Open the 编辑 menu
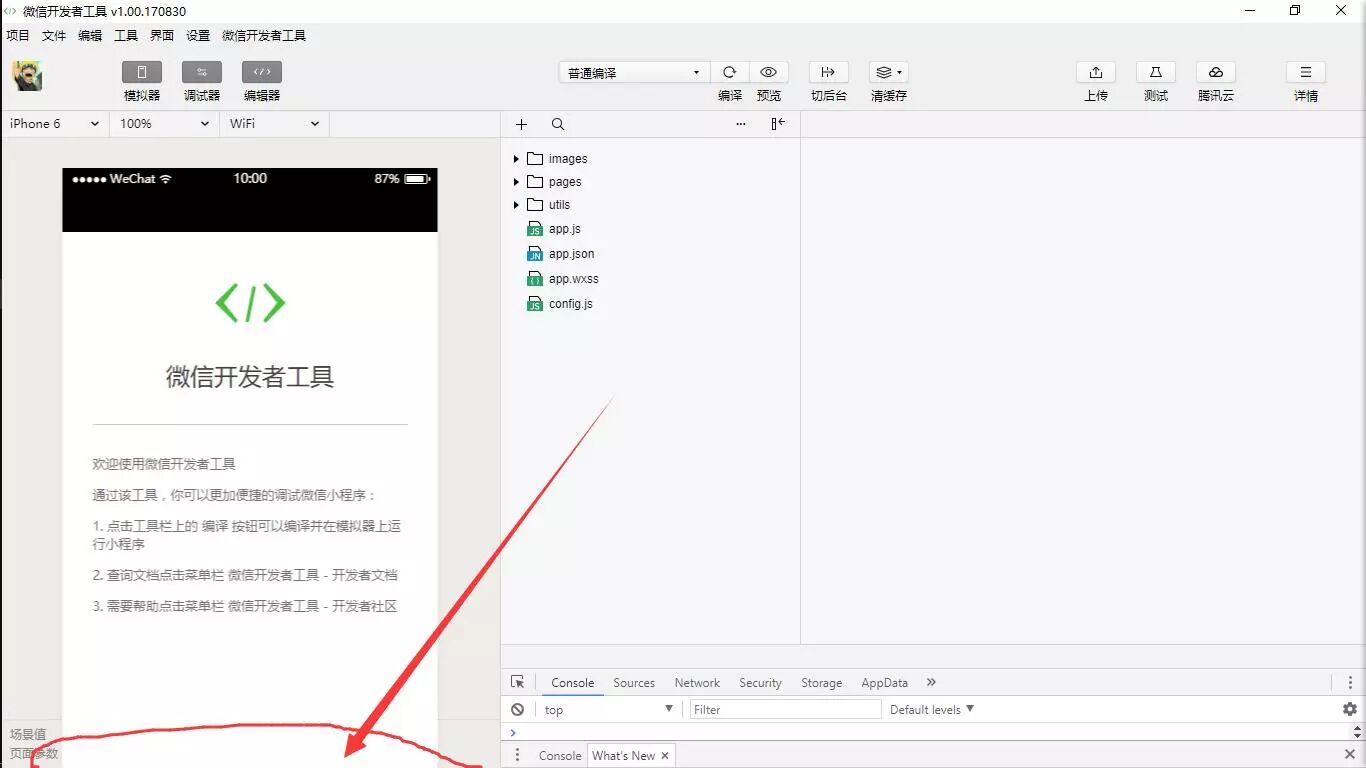1366x768 pixels. (x=90, y=35)
